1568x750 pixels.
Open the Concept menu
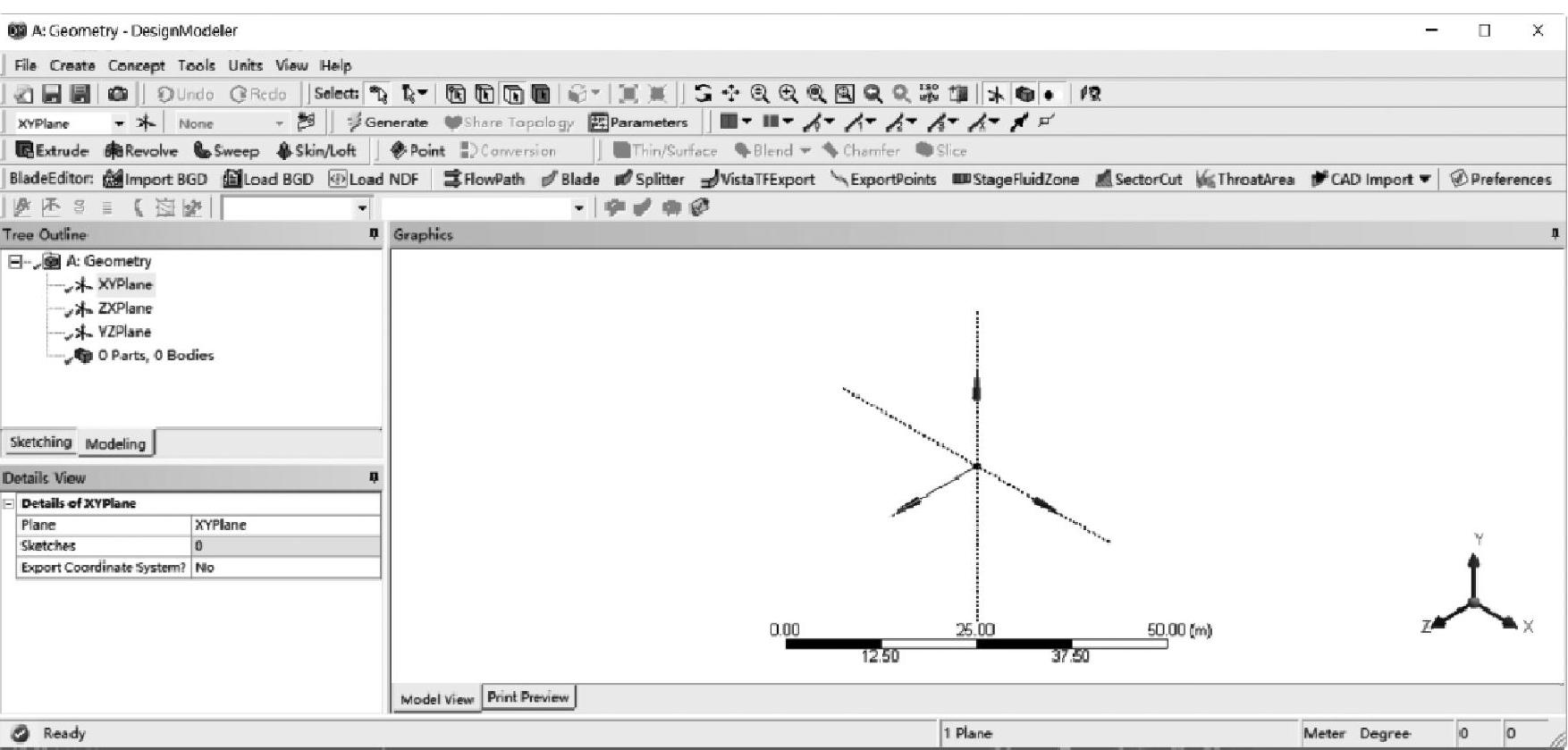137,65
